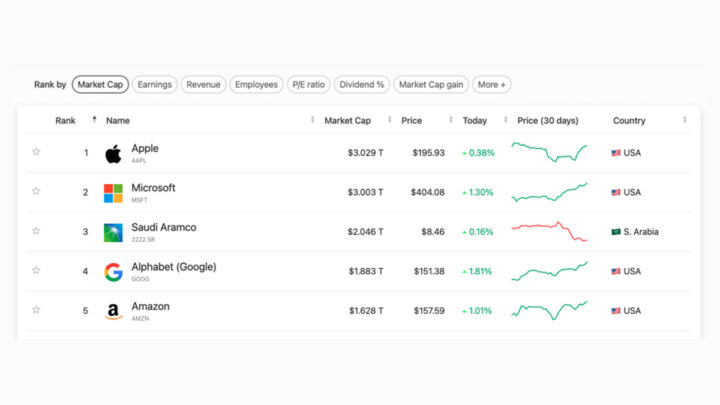
Task: Rank companies by Dividend %
Action: click(x=362, y=84)
